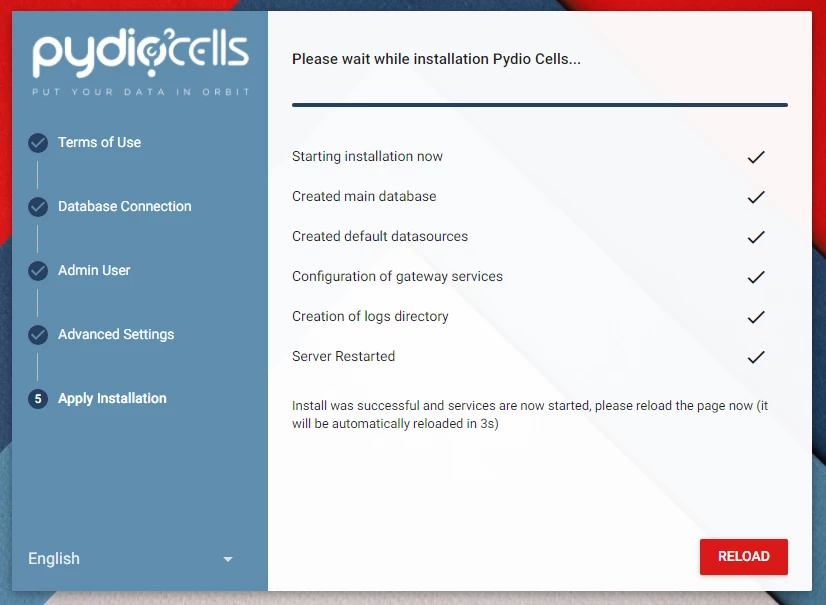826x605 pixels.
Task: Click the Admin User step checkmark icon
Action: point(38,271)
